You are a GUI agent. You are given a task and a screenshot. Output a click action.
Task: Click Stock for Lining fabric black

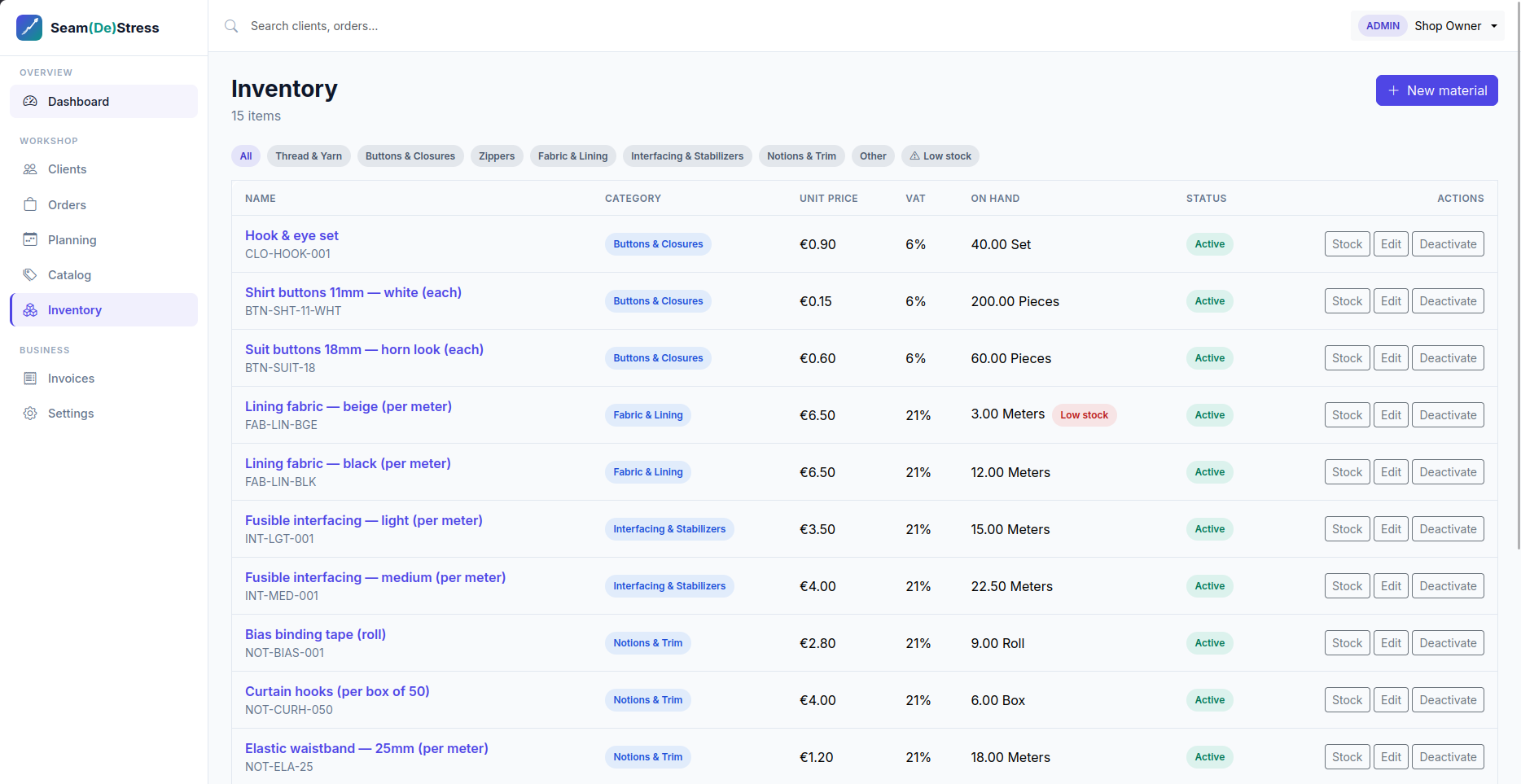(1347, 472)
